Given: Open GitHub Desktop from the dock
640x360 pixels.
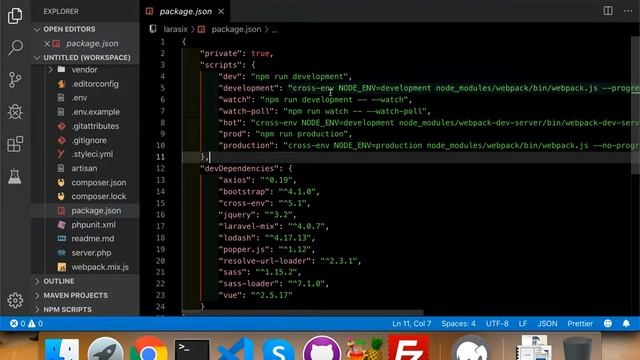Looking at the screenshot, I should [322, 348].
